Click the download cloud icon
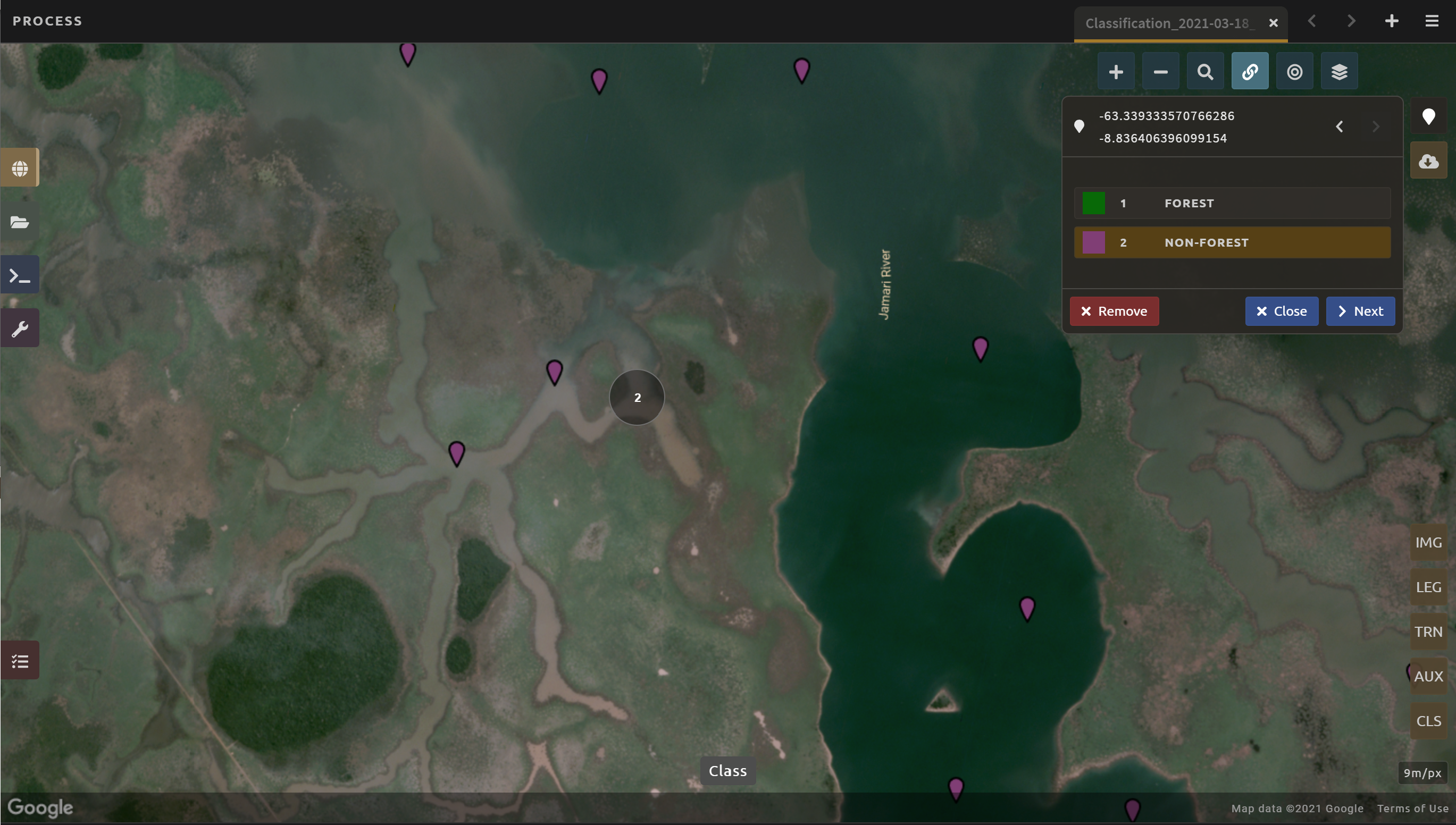Image resolution: width=1456 pixels, height=825 pixels. click(x=1428, y=162)
